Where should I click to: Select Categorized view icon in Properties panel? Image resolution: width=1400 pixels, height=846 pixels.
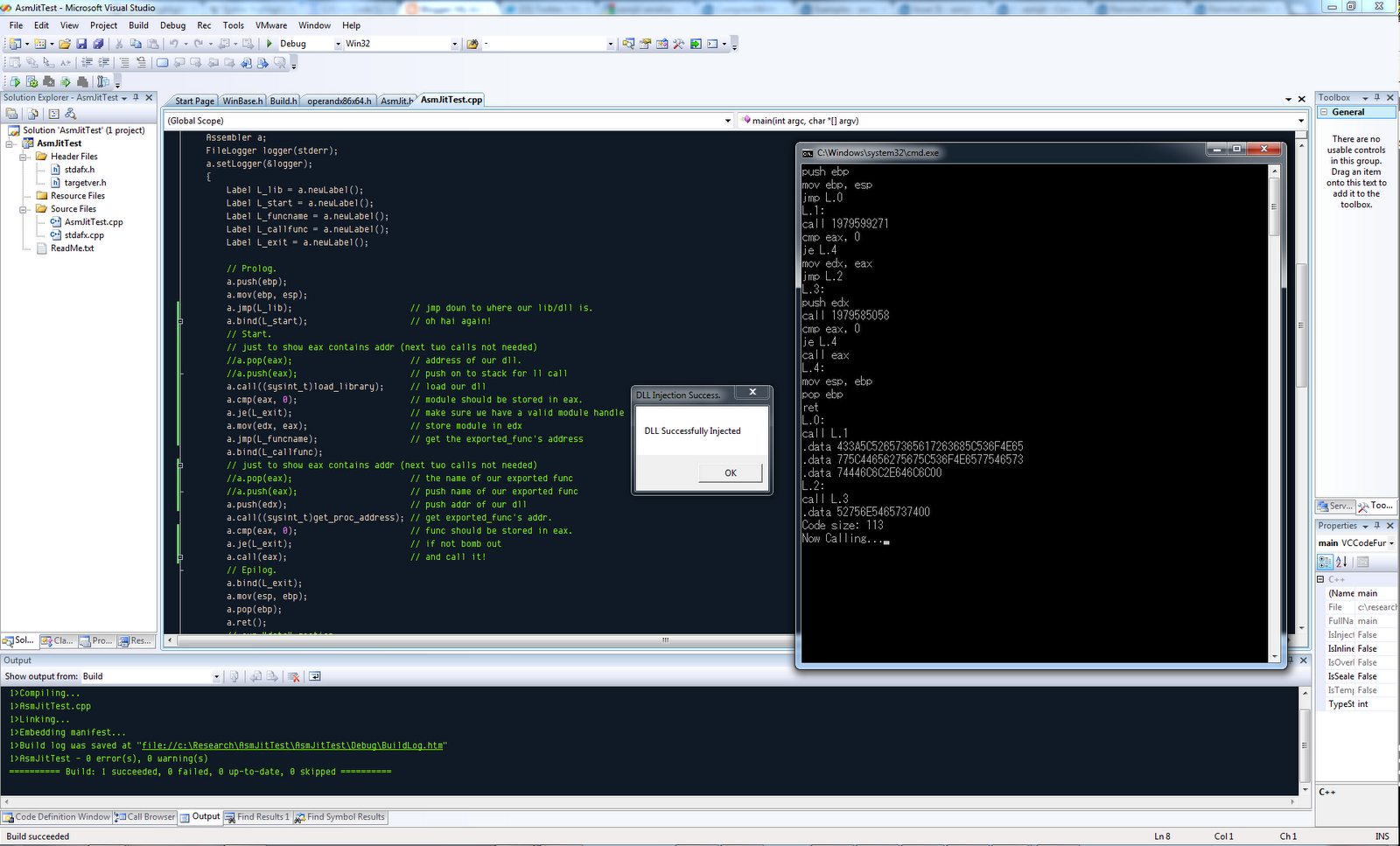(x=1326, y=562)
